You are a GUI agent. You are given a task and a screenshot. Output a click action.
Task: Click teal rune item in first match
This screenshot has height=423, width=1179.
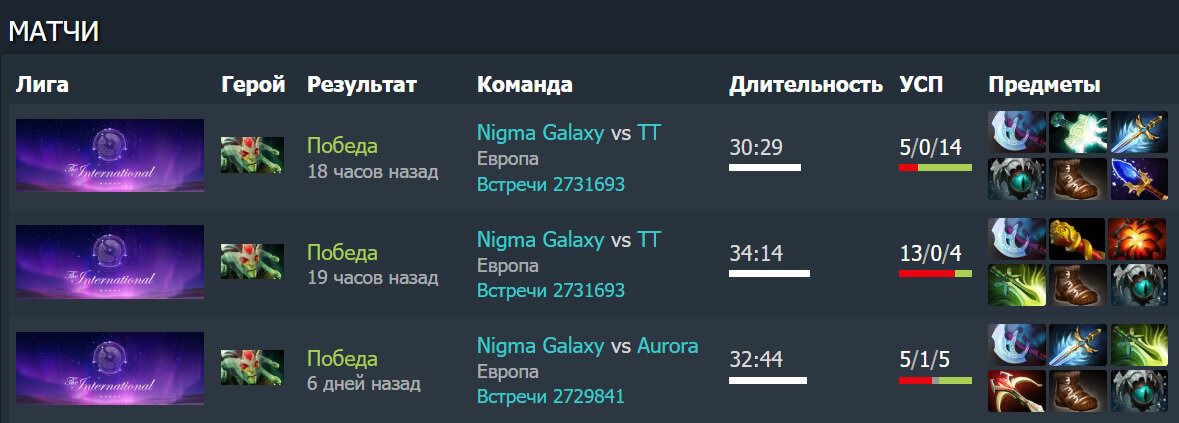coord(1077,132)
